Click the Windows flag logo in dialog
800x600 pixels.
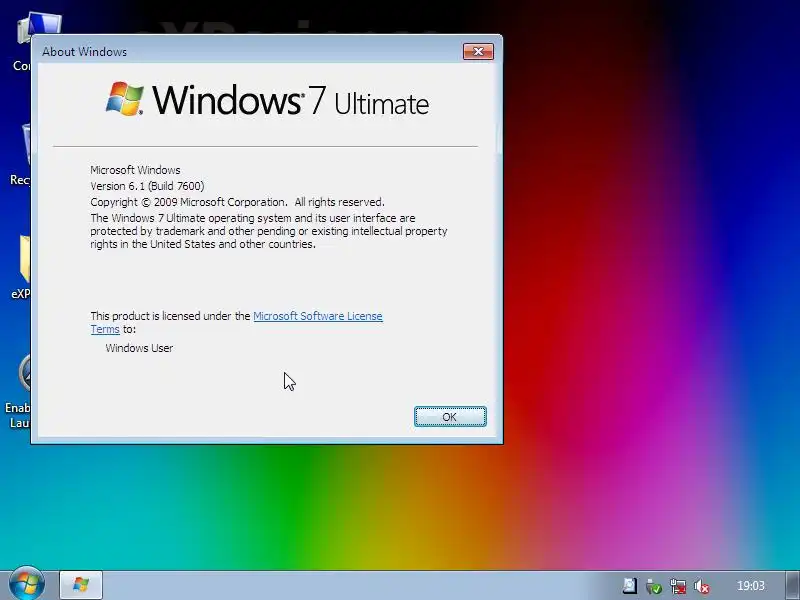coord(124,98)
